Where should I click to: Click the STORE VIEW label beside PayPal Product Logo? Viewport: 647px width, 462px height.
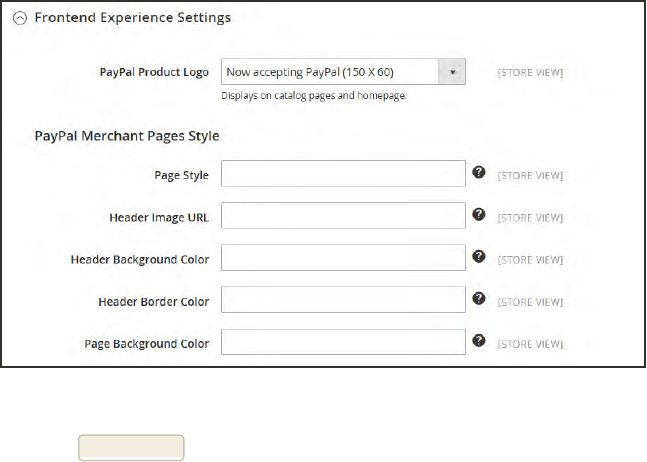pyautogui.click(x=530, y=73)
